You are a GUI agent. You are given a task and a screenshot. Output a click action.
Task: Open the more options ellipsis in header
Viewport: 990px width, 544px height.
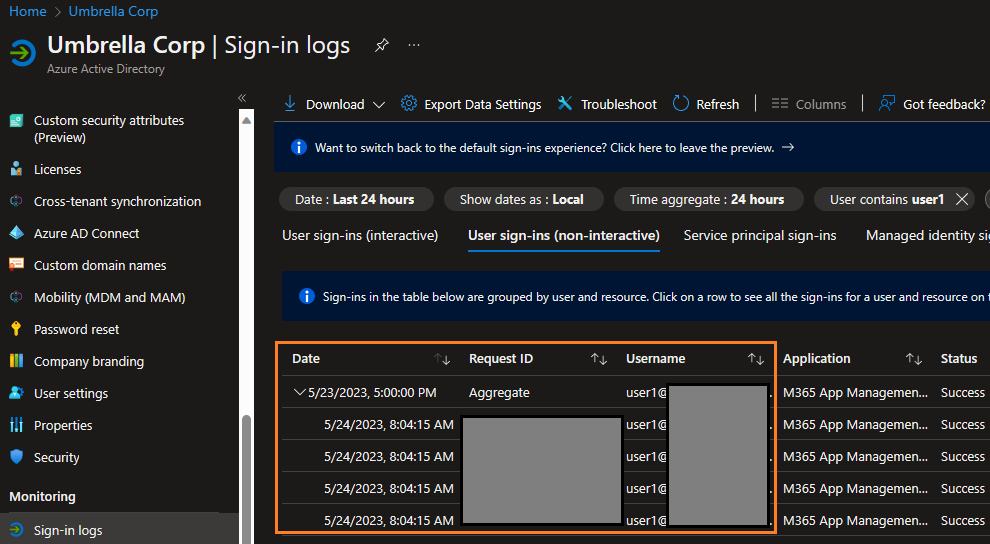[414, 45]
